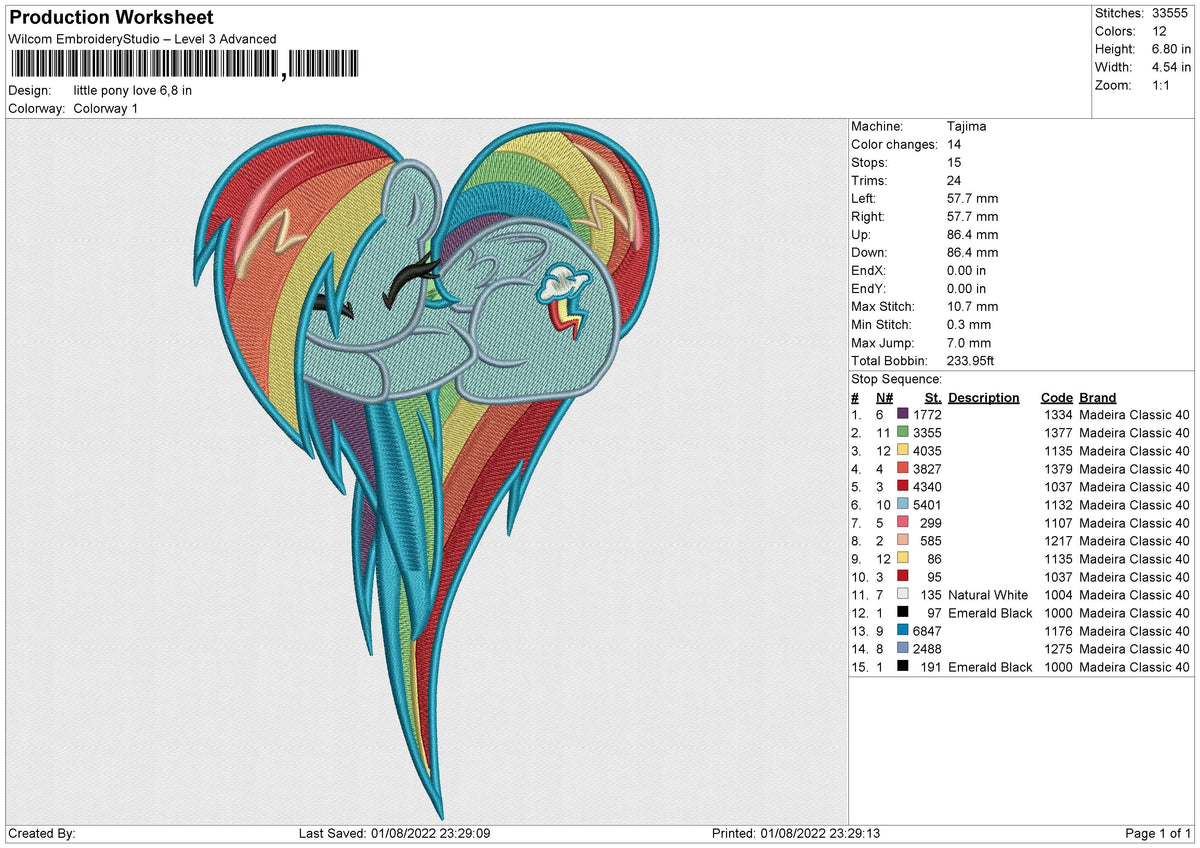Click the 'Left:' label

pyautogui.click(x=864, y=198)
